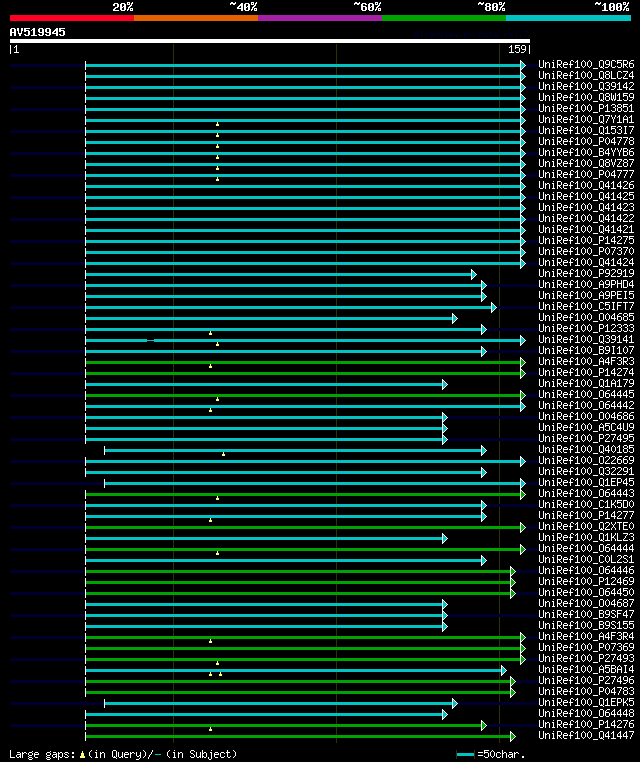The height and width of the screenshot is (762, 640).
Task: Select the UniRef100_Q41424 label
Action: click(586, 262)
